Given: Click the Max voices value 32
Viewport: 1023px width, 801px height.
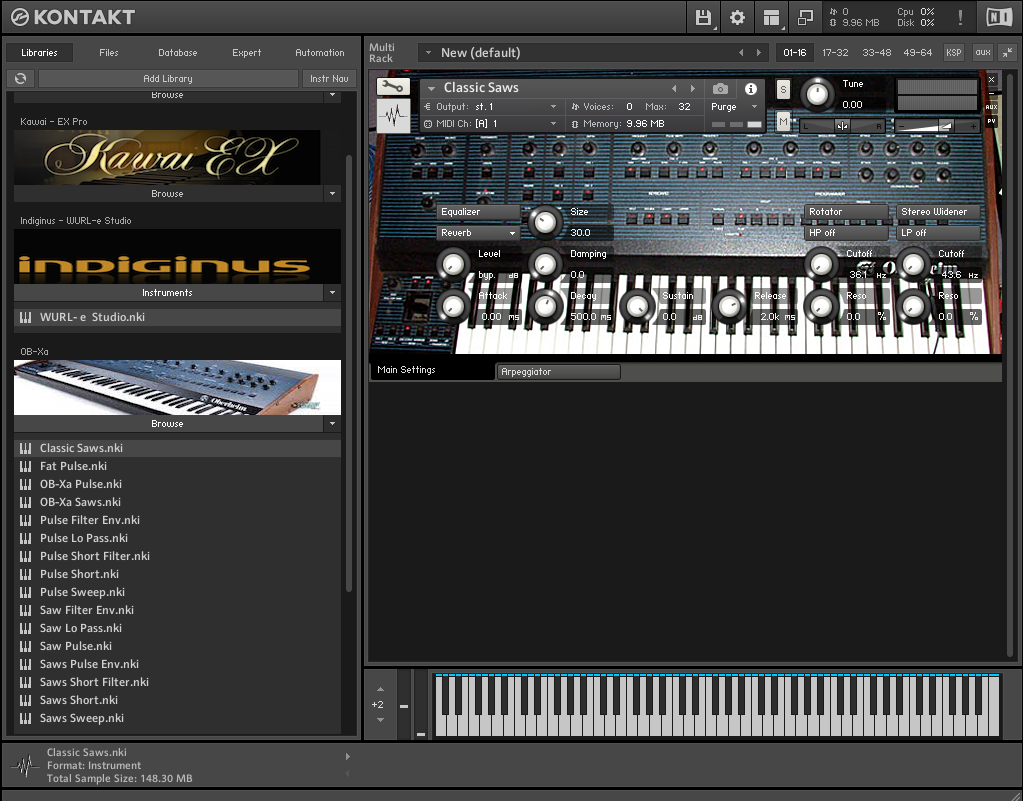Looking at the screenshot, I should pos(684,106).
